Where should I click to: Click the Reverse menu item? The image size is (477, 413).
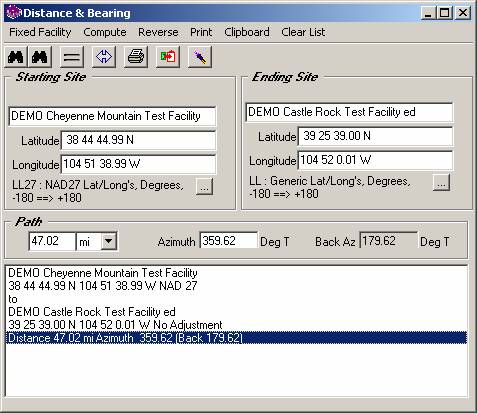[x=158, y=32]
